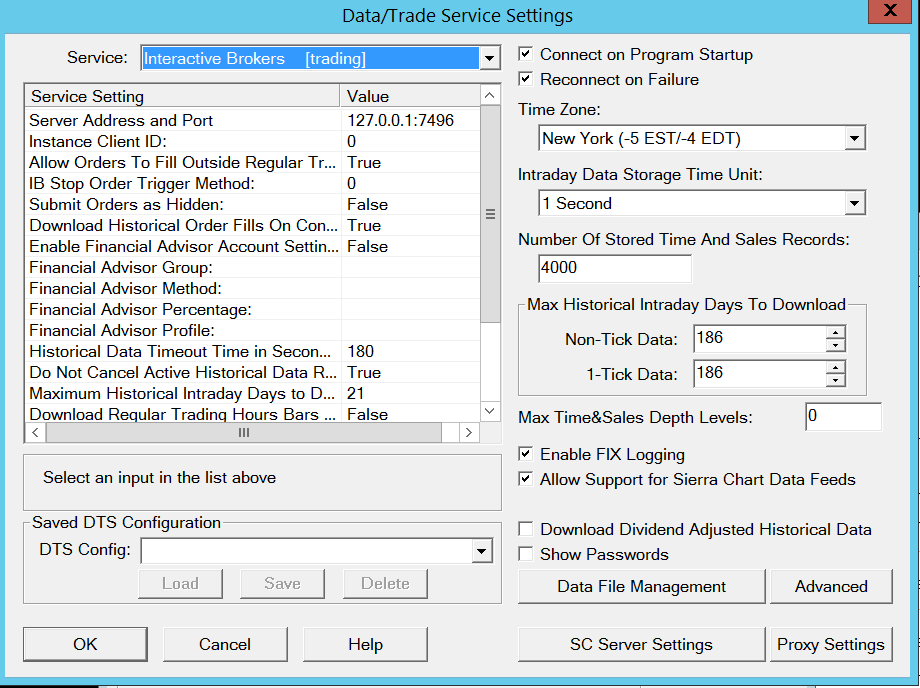Image resolution: width=920 pixels, height=688 pixels.
Task: Decrease Non-Tick Data days with down arrow
Action: [x=836, y=345]
